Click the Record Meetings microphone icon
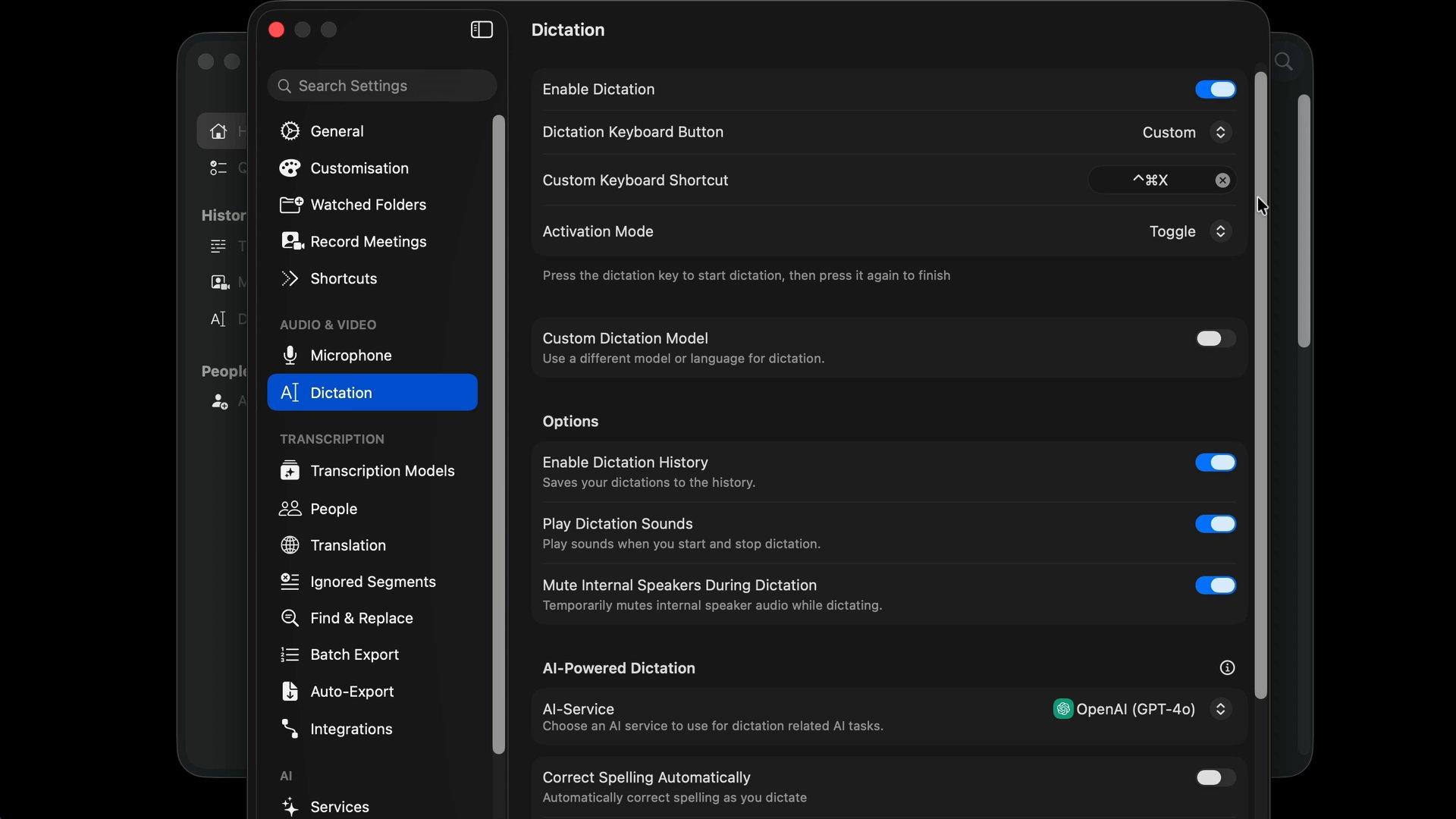This screenshot has width=1456, height=819. (290, 241)
